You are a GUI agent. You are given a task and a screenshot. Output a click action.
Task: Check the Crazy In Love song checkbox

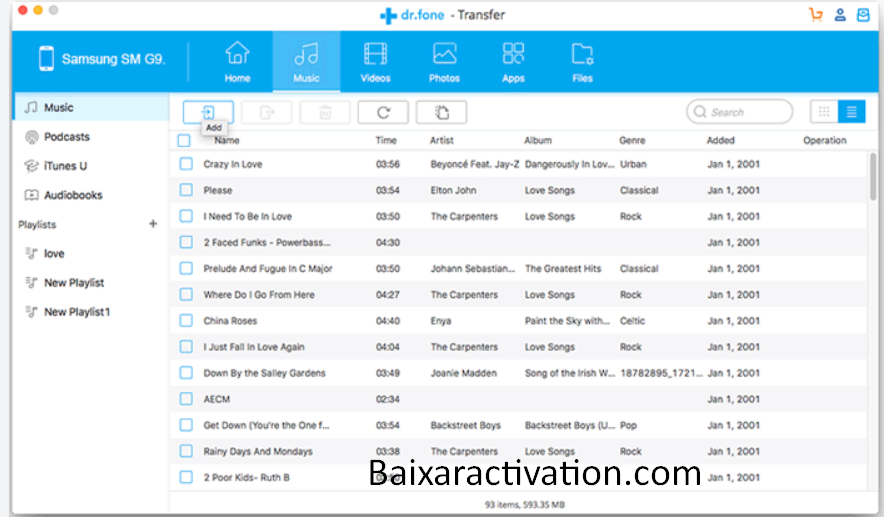186,164
